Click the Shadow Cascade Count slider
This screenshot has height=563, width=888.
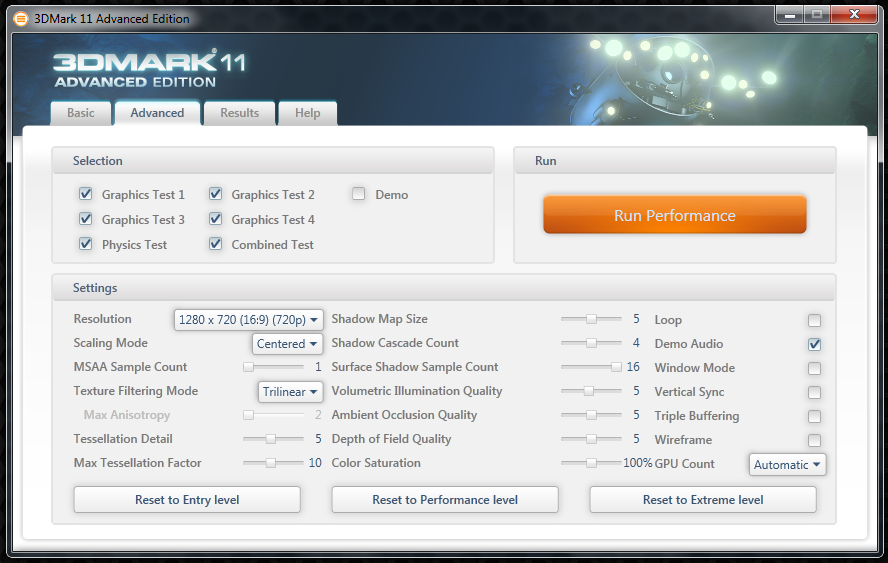[x=591, y=343]
